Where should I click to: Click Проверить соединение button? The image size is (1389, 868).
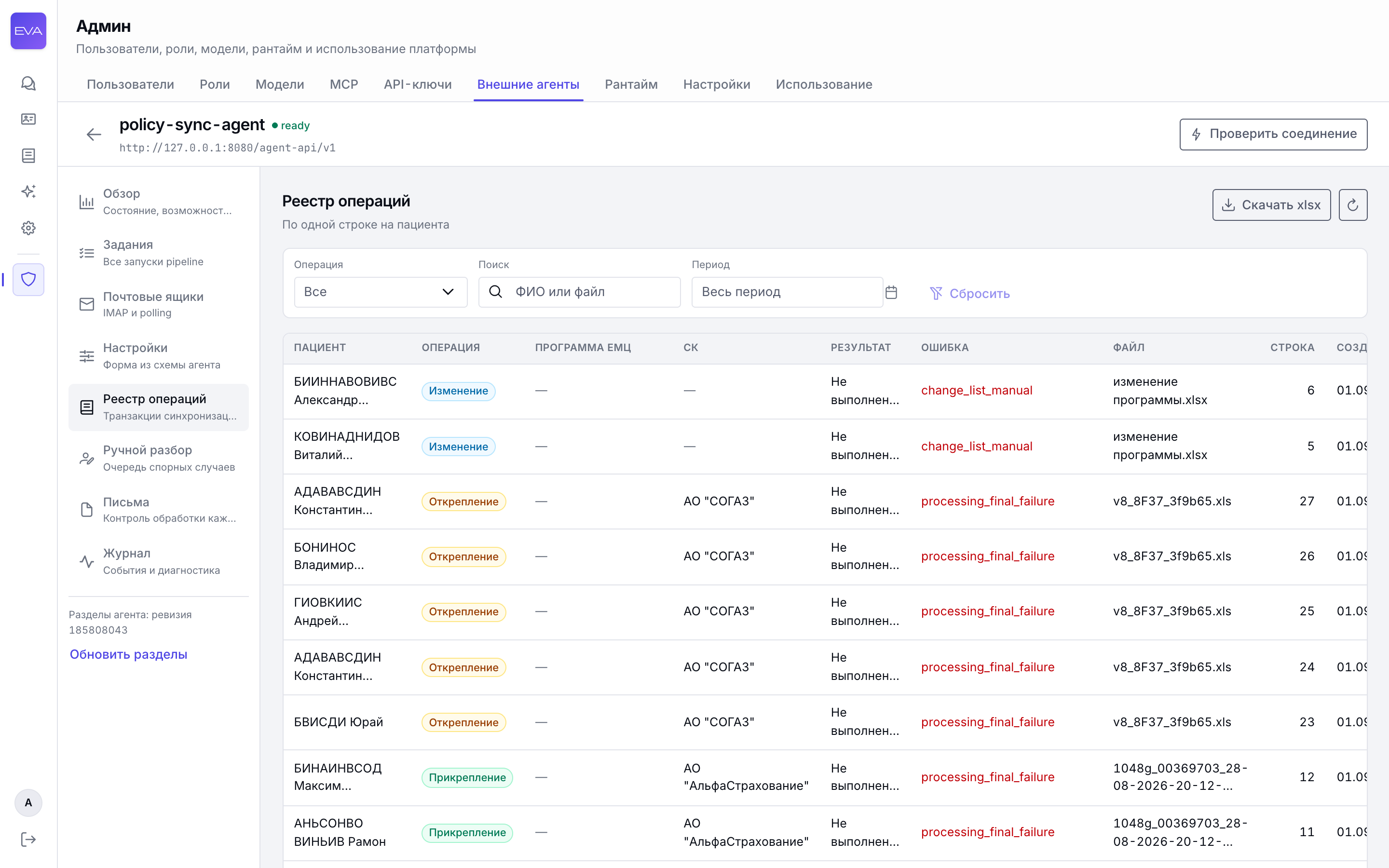(1273, 135)
